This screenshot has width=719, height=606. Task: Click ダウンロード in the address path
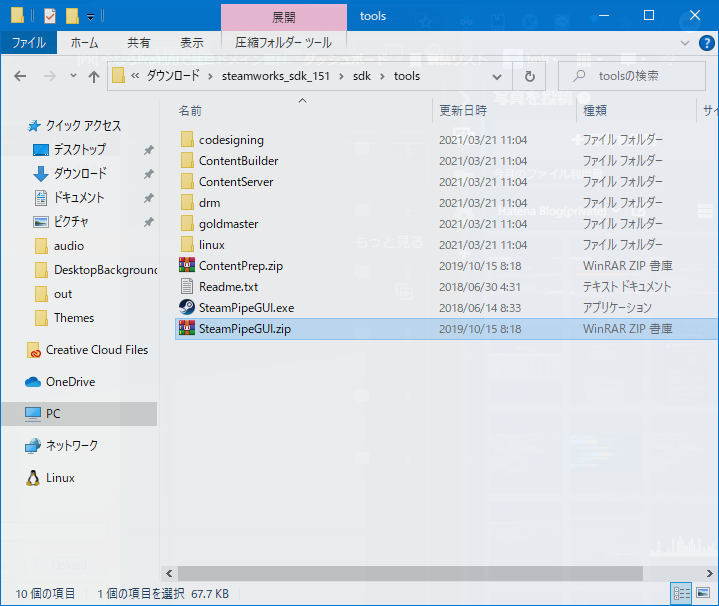(173, 76)
